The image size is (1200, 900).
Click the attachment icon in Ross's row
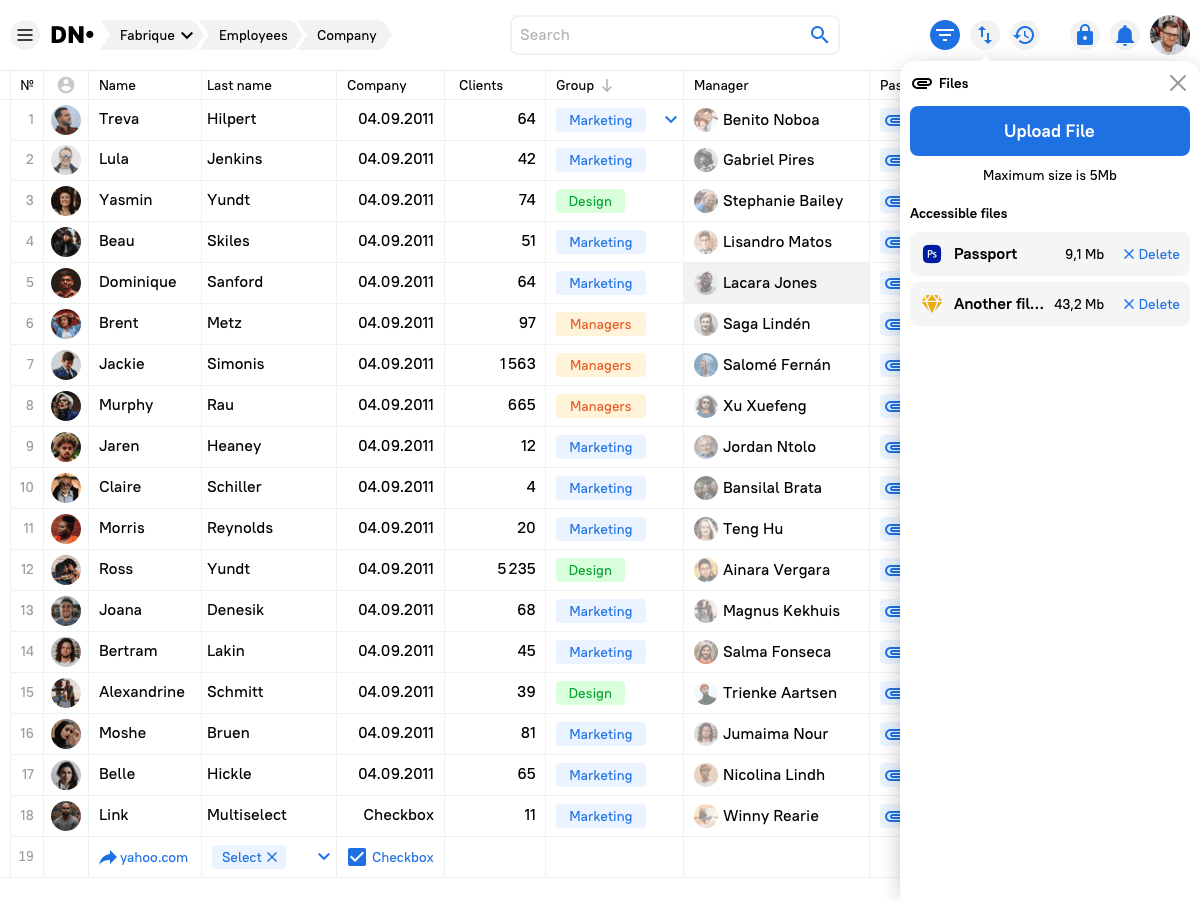tap(891, 570)
